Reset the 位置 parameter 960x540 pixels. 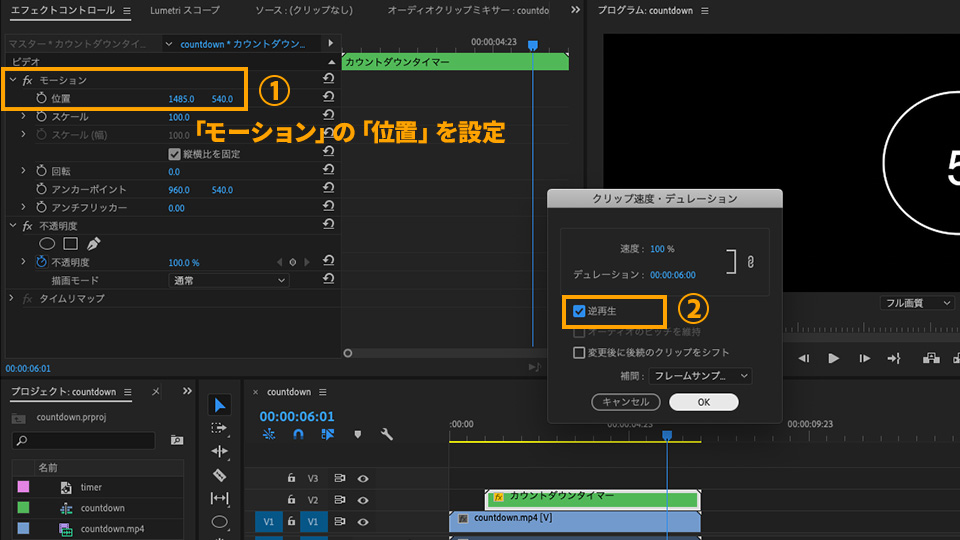point(328,97)
